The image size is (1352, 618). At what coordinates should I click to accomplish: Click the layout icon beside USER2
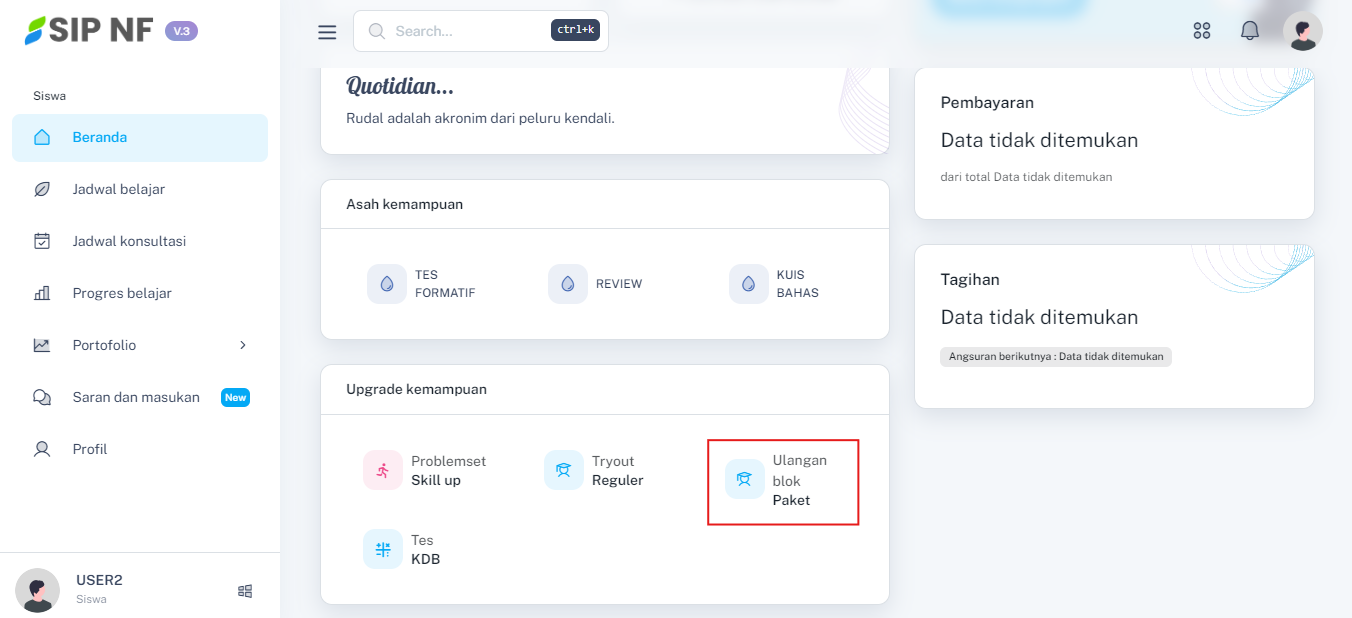coord(245,591)
